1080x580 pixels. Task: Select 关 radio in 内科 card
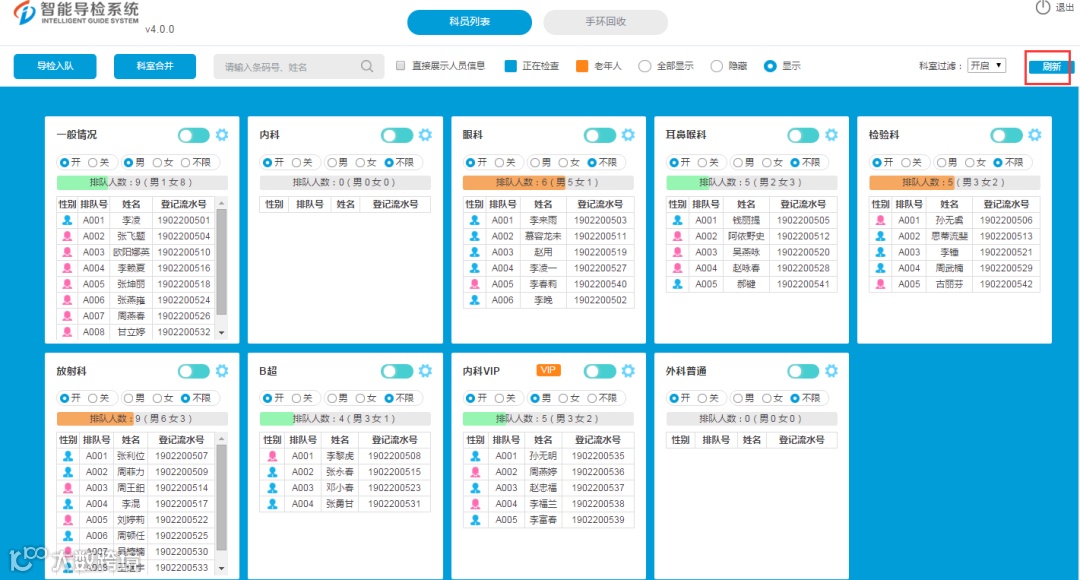coord(296,163)
